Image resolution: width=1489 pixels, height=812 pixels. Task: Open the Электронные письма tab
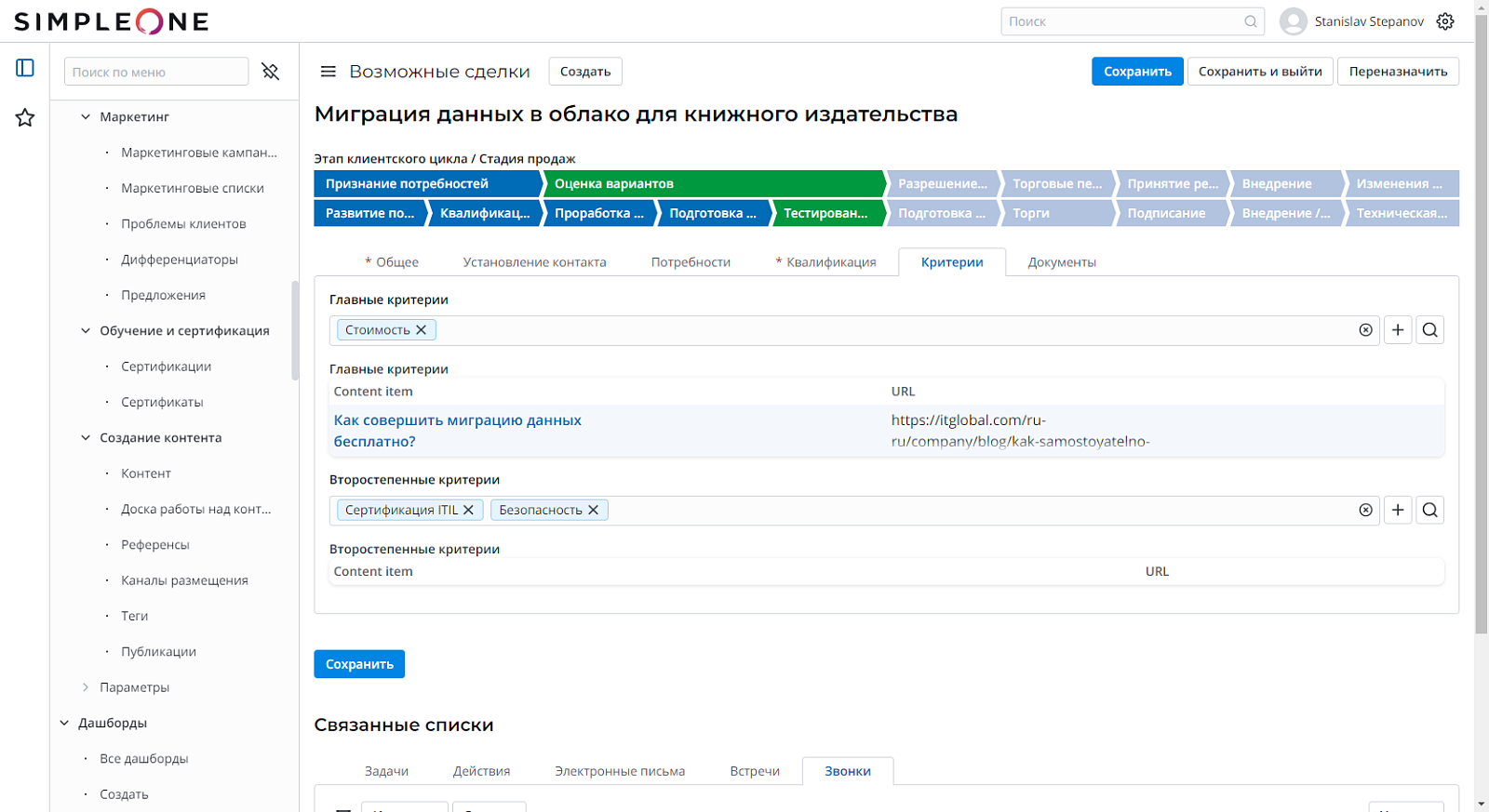point(620,771)
